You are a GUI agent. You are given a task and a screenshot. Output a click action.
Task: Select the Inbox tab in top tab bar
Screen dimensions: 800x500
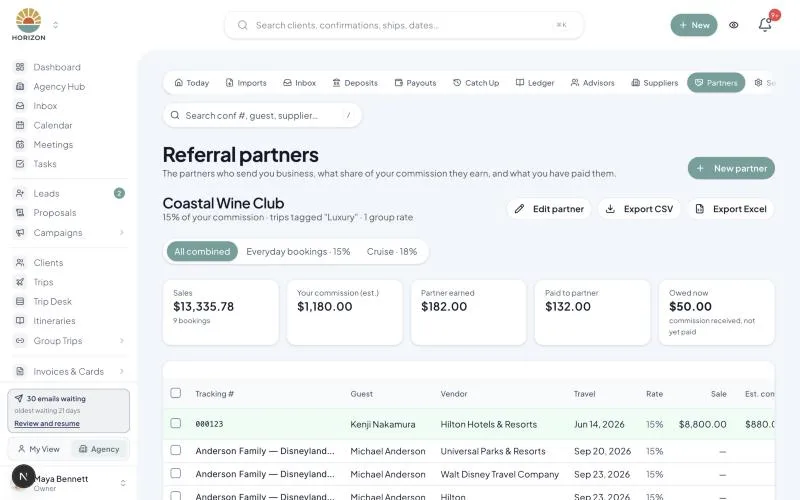(299, 83)
